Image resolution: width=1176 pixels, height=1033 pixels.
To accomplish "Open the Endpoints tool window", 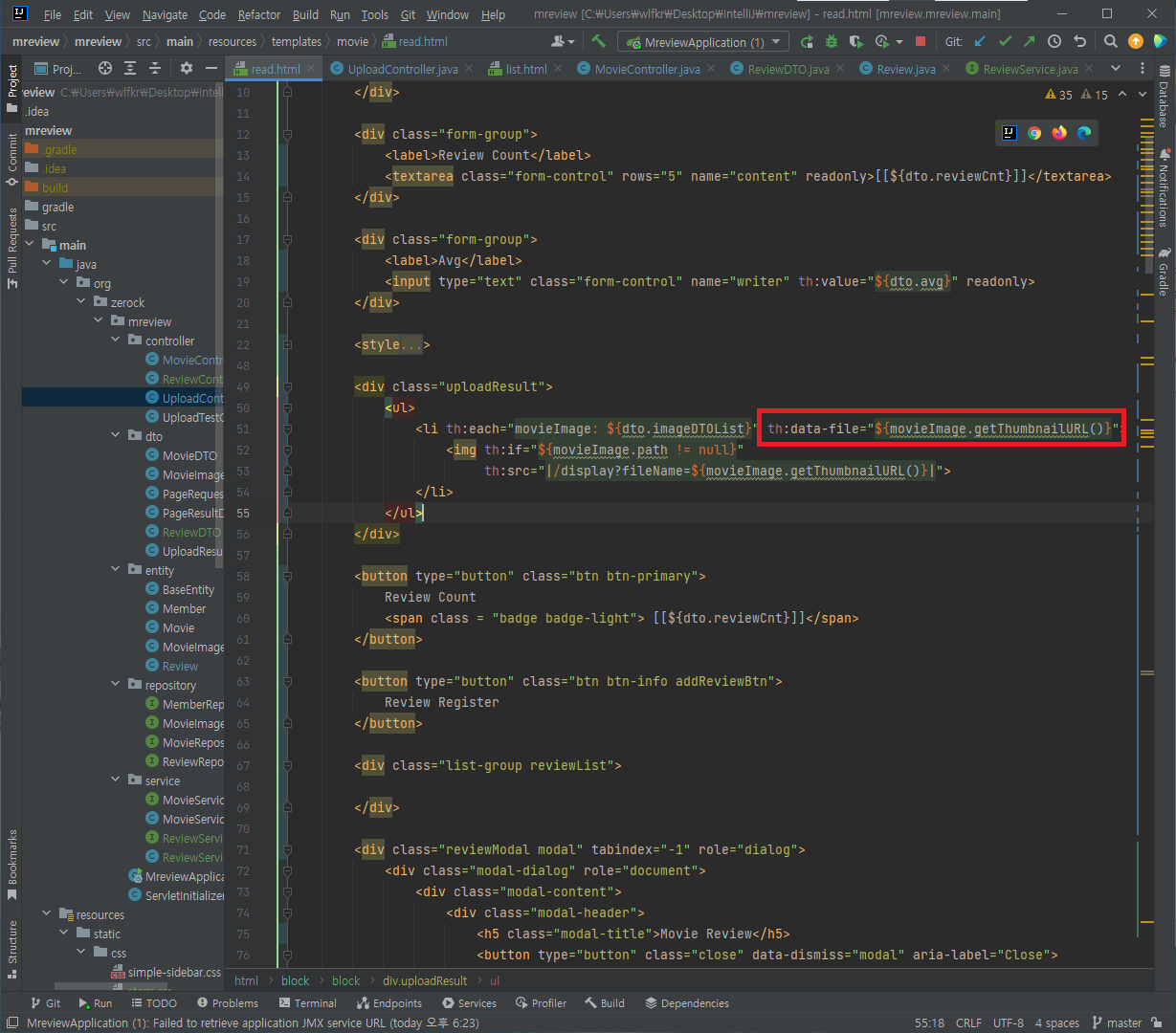I will pos(389,1003).
